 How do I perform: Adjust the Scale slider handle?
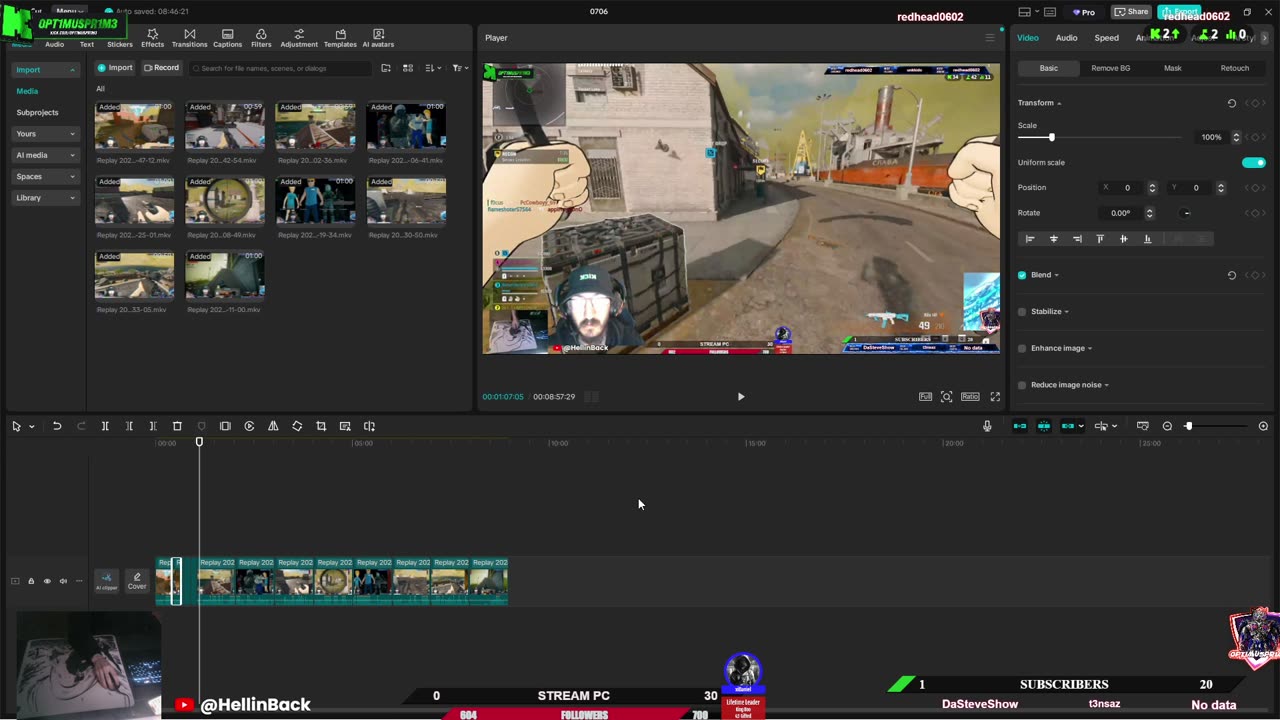[x=1051, y=137]
